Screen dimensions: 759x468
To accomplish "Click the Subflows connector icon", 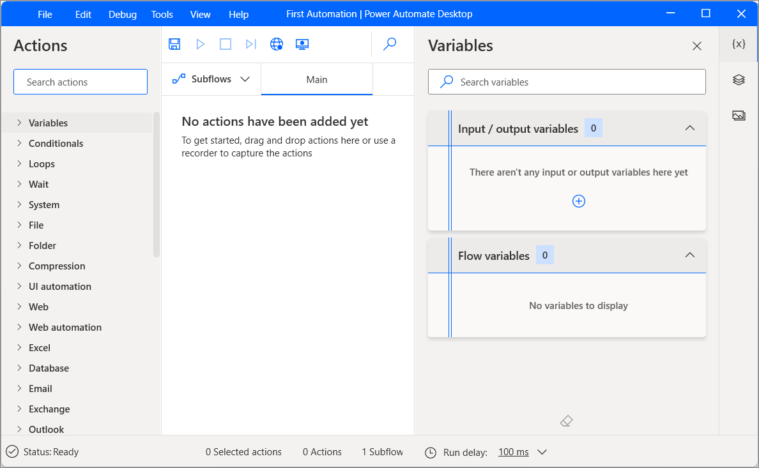I will tap(179, 79).
